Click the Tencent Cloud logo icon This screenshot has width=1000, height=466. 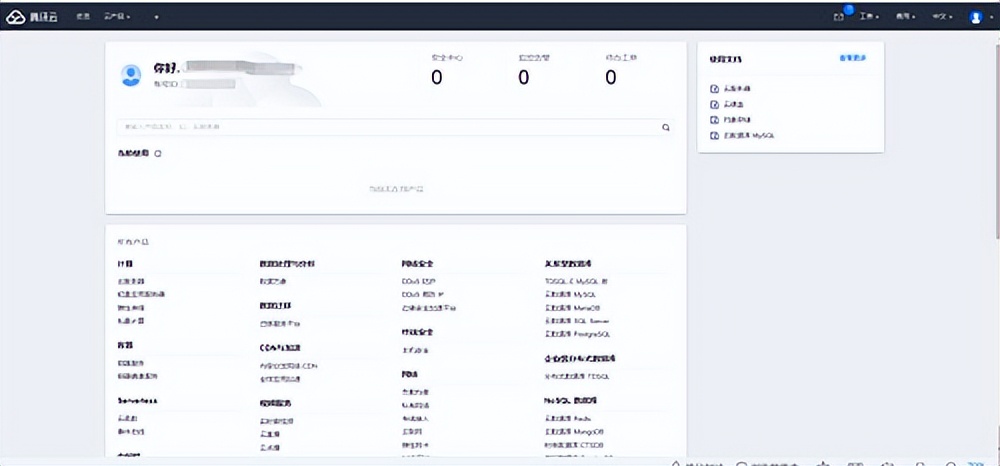point(15,17)
